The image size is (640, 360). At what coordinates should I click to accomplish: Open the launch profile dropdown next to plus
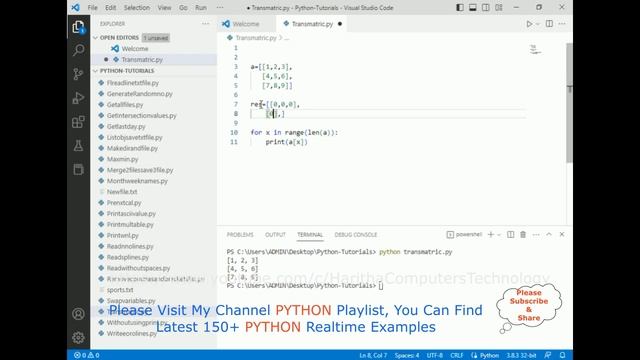499,235
